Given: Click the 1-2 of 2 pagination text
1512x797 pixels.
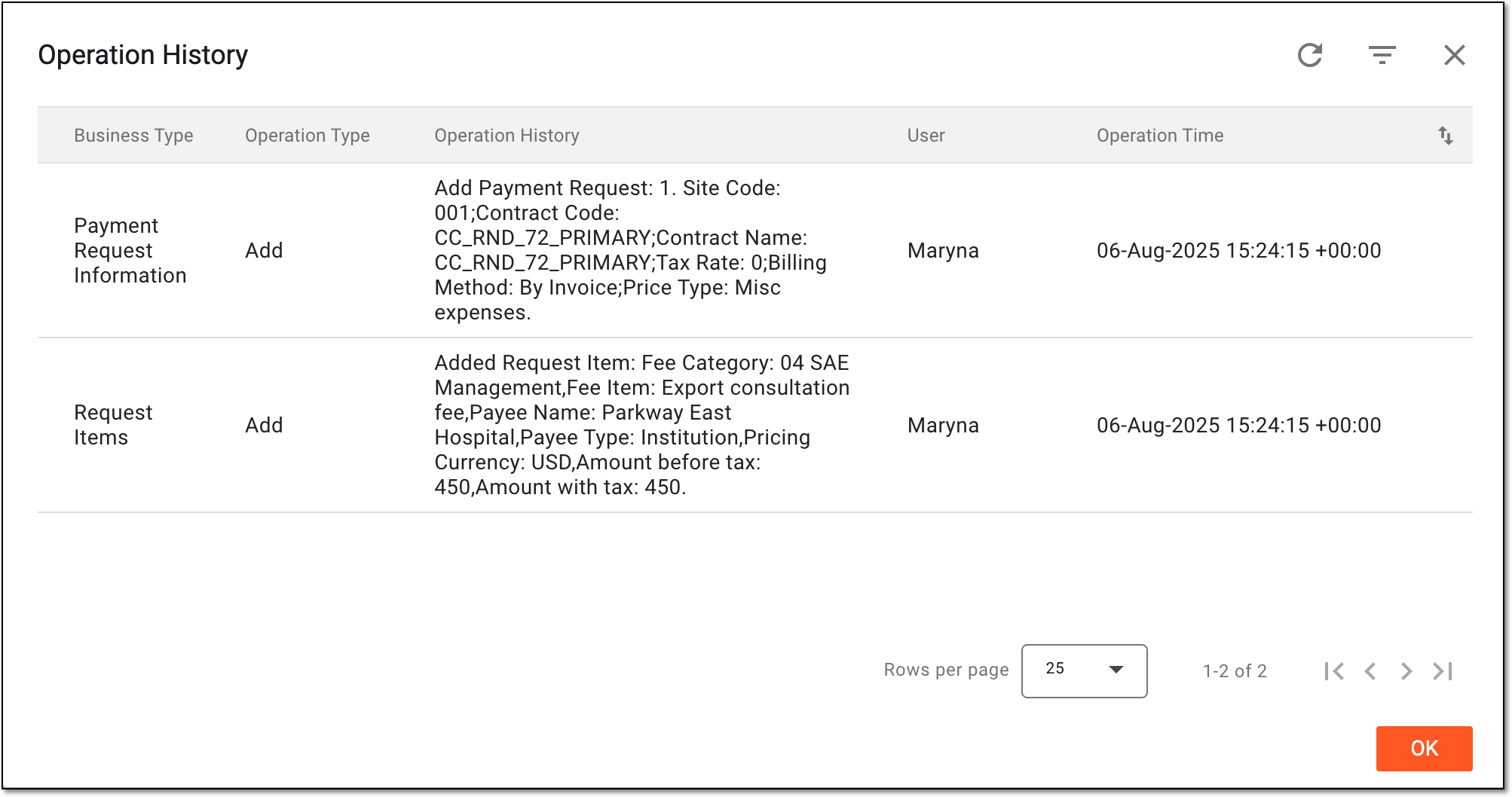Looking at the screenshot, I should (x=1235, y=671).
